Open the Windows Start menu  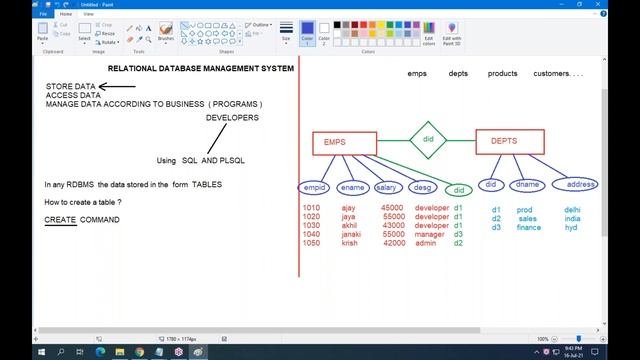42,352
